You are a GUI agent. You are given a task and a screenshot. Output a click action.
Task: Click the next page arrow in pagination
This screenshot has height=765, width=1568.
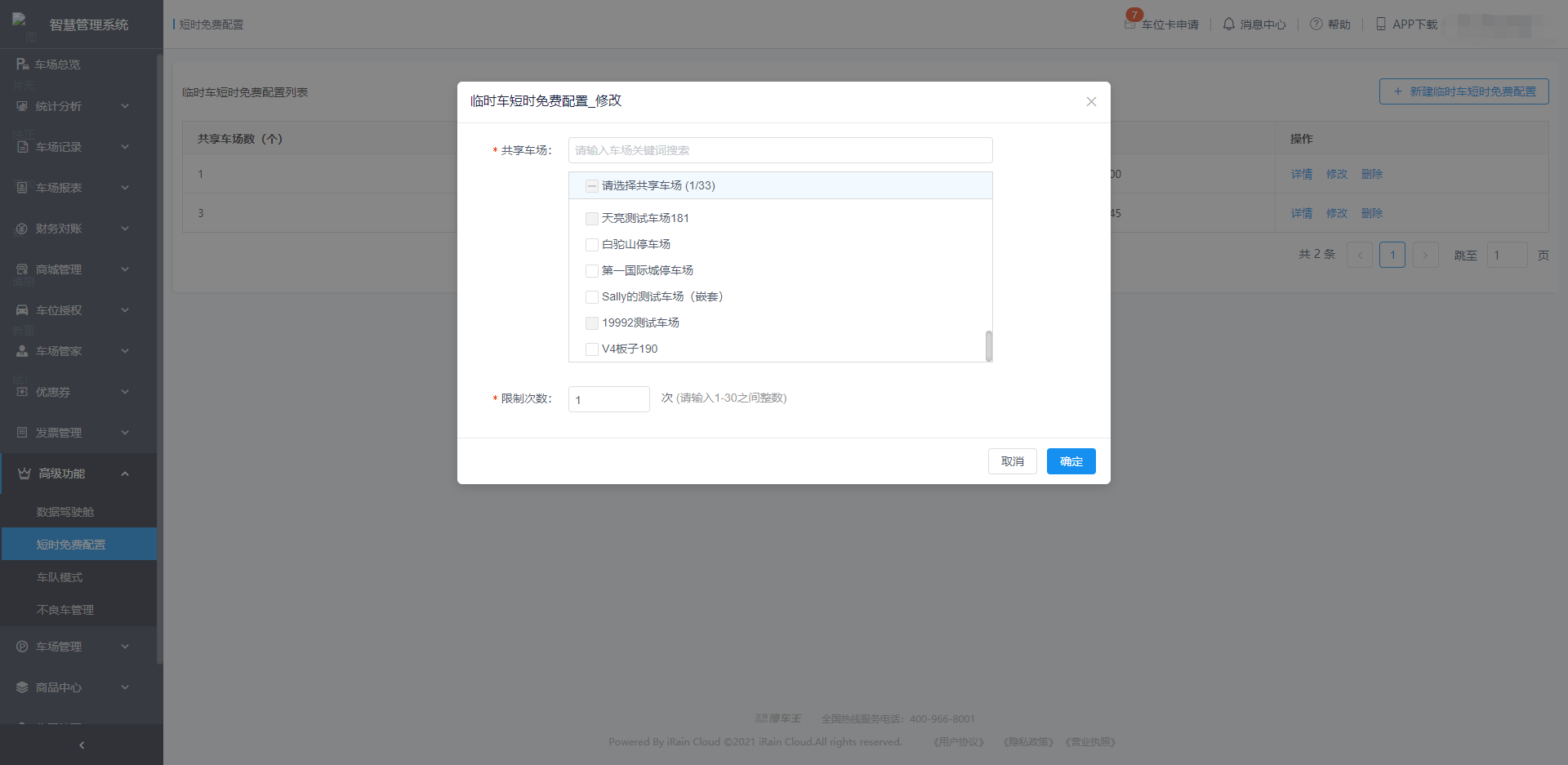click(1425, 255)
